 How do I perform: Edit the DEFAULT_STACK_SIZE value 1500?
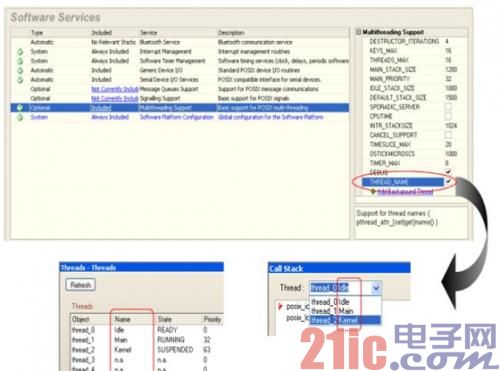coord(451,97)
